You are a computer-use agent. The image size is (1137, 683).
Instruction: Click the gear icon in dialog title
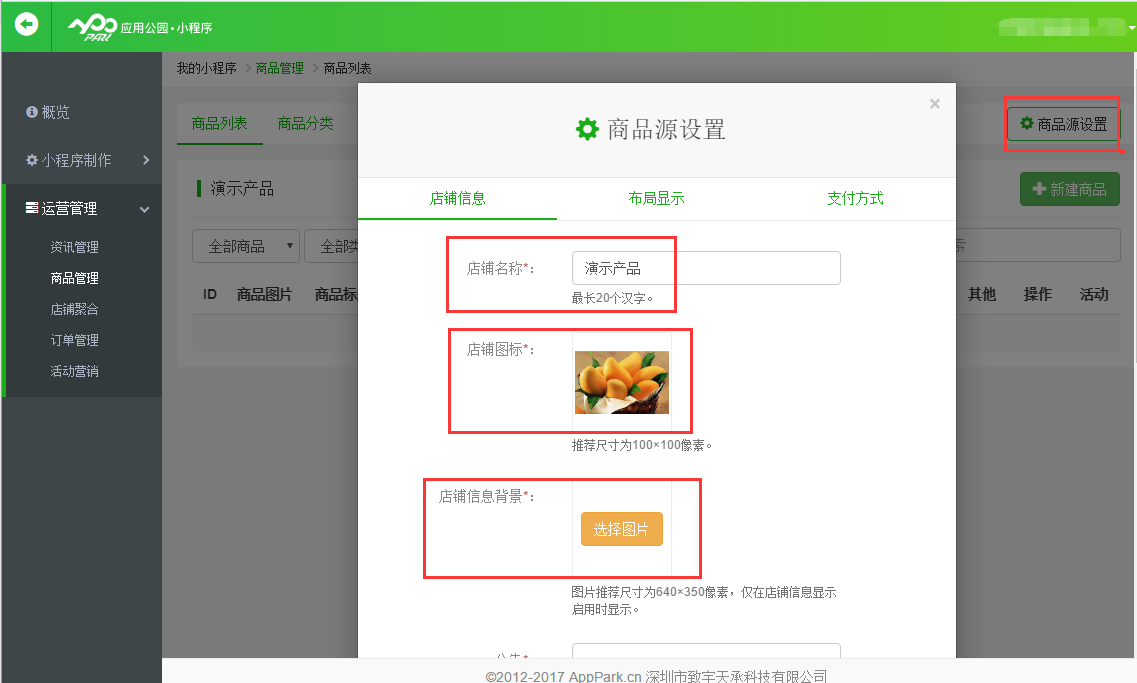click(587, 129)
